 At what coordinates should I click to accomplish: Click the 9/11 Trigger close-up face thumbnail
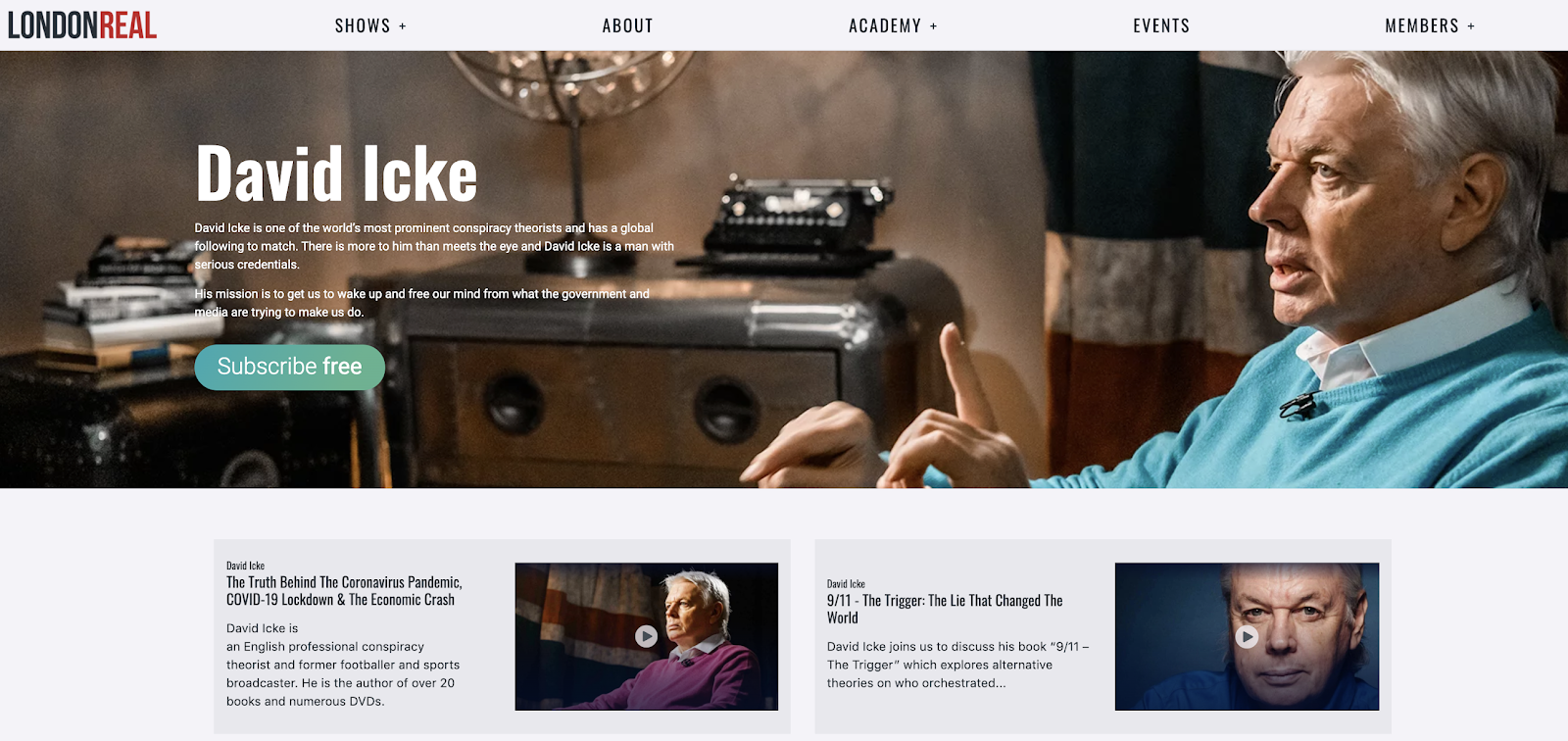coord(1247,636)
